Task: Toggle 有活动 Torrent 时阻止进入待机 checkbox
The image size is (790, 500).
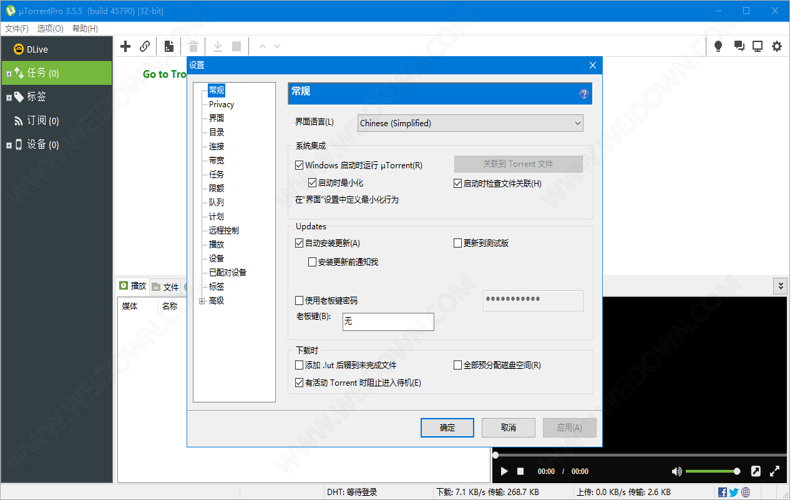Action: (x=299, y=383)
